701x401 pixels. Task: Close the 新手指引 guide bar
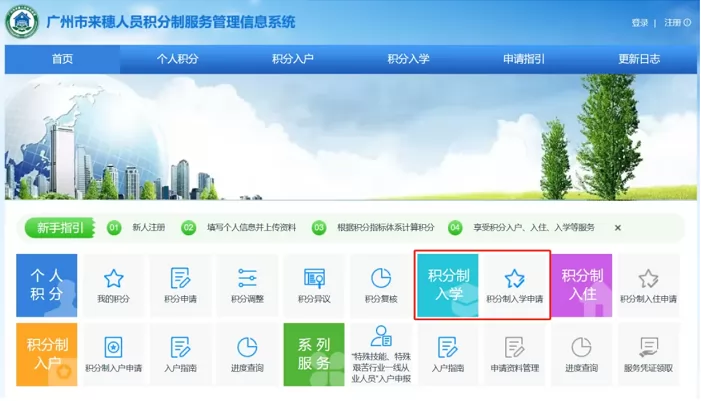(x=617, y=228)
